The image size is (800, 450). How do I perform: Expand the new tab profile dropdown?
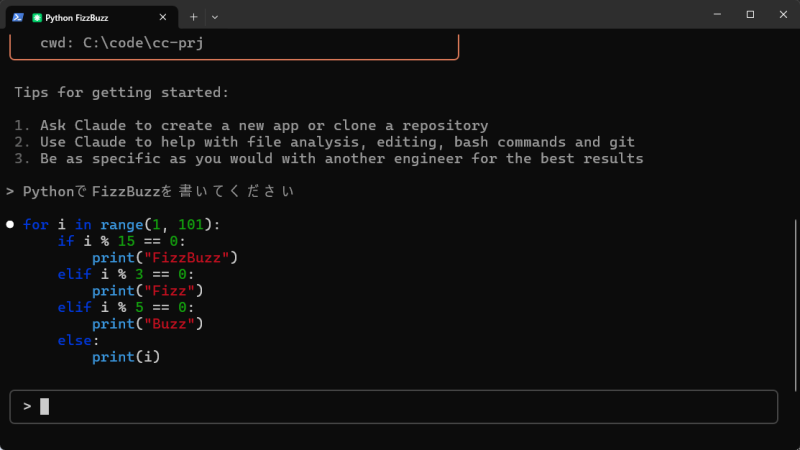click(x=215, y=17)
